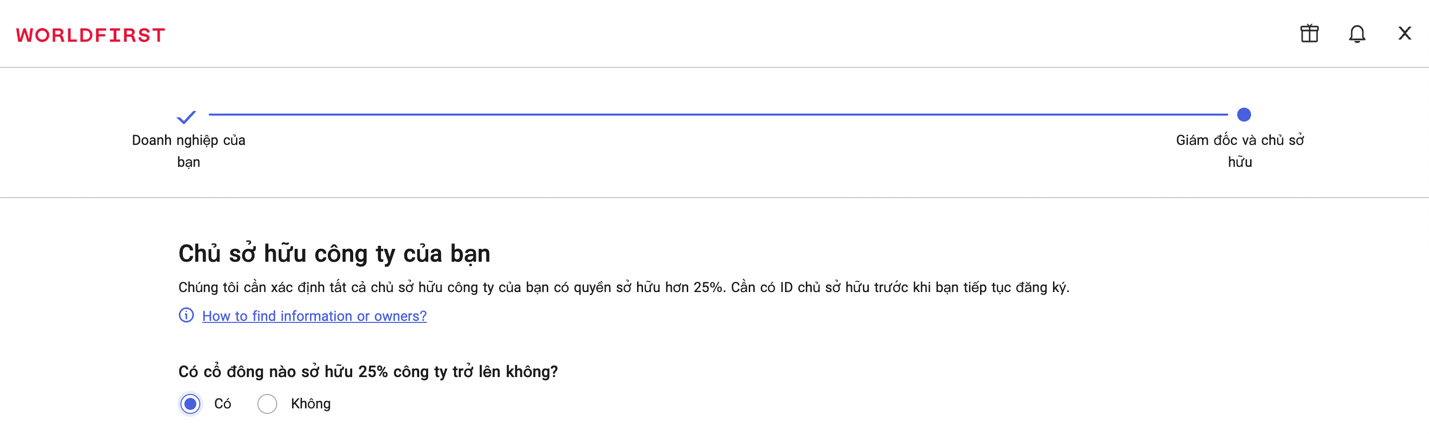Viewport: 1429px width, 434px height.
Task: Select the "Không" radio button
Action: coord(267,404)
